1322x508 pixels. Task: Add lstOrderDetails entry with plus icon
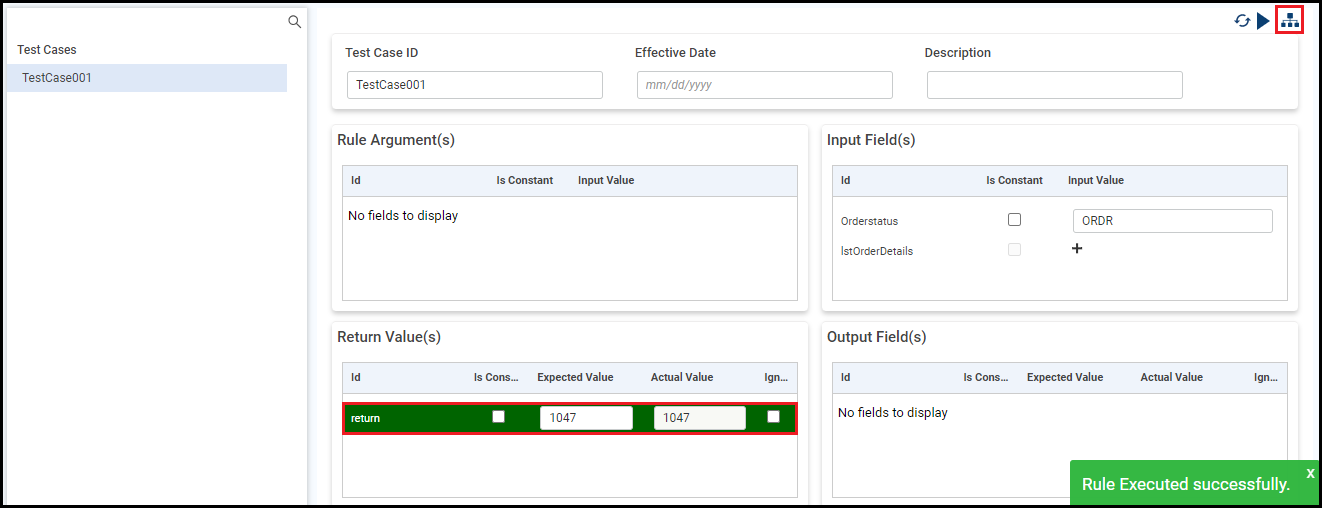(1077, 249)
